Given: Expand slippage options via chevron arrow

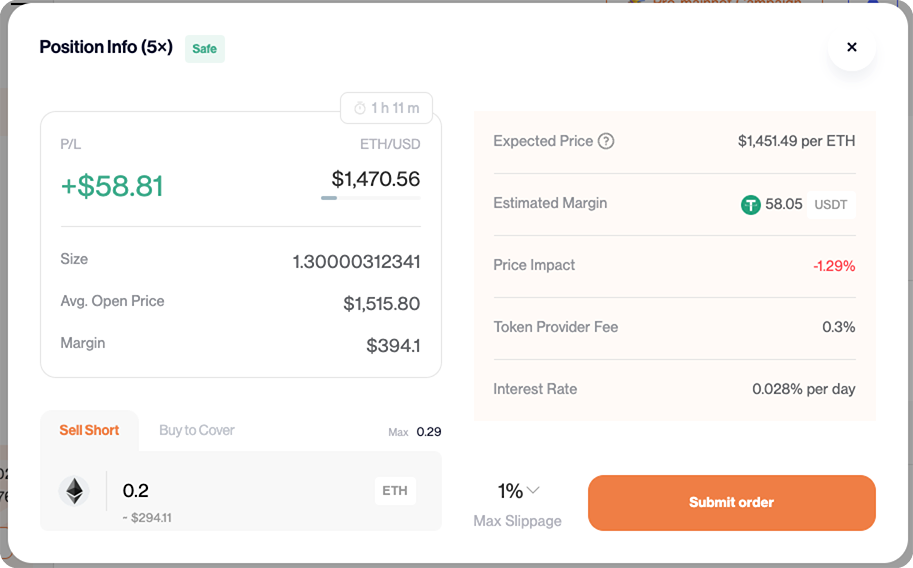Looking at the screenshot, I should tap(533, 490).
